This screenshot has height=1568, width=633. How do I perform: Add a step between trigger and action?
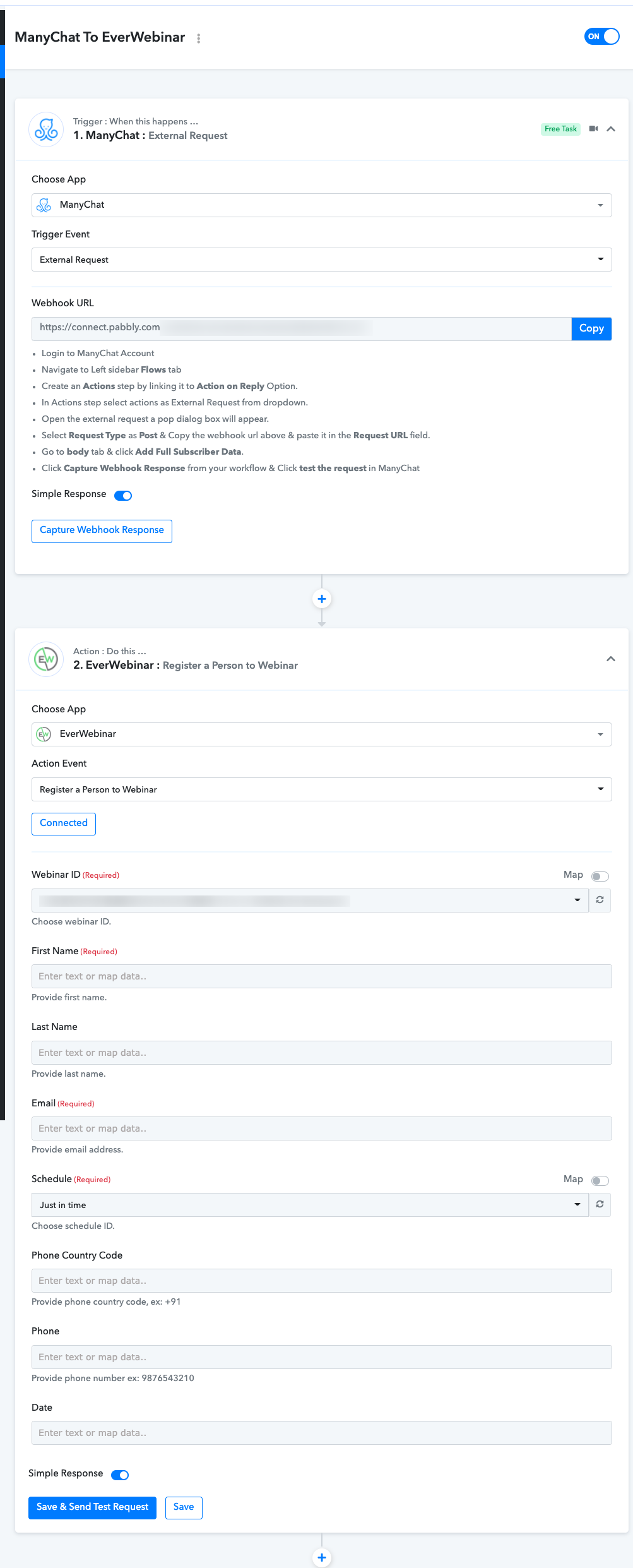[322, 599]
